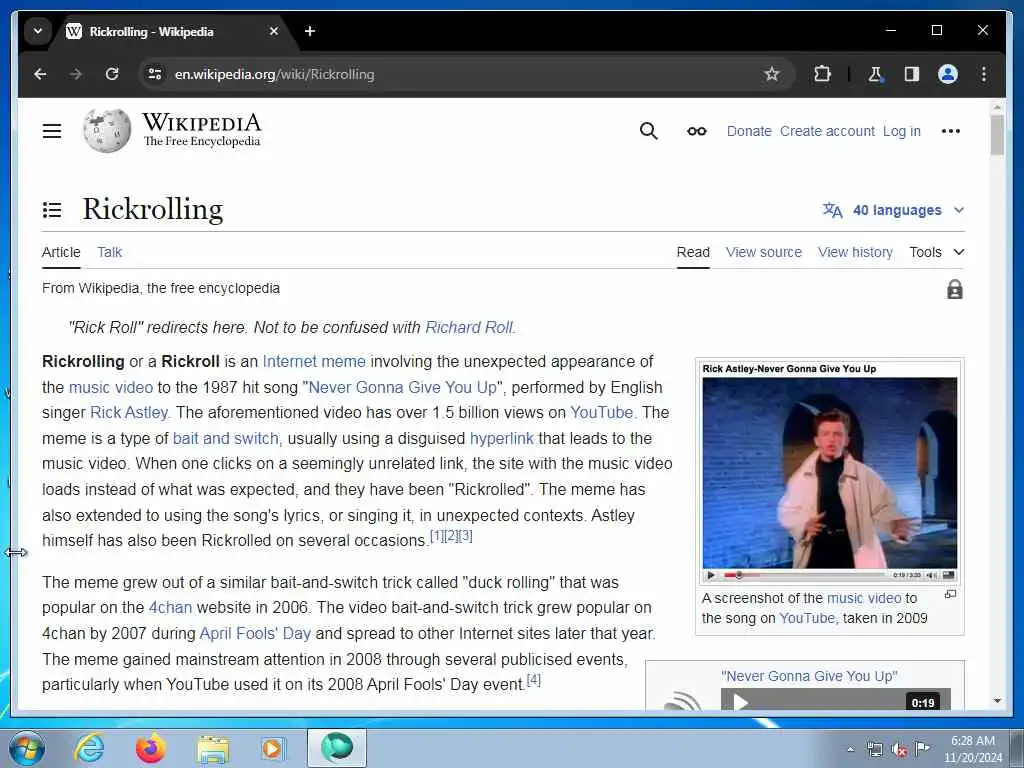The image size is (1024, 768).
Task: Click the Wikipedia globe logo
Action: coord(106,131)
